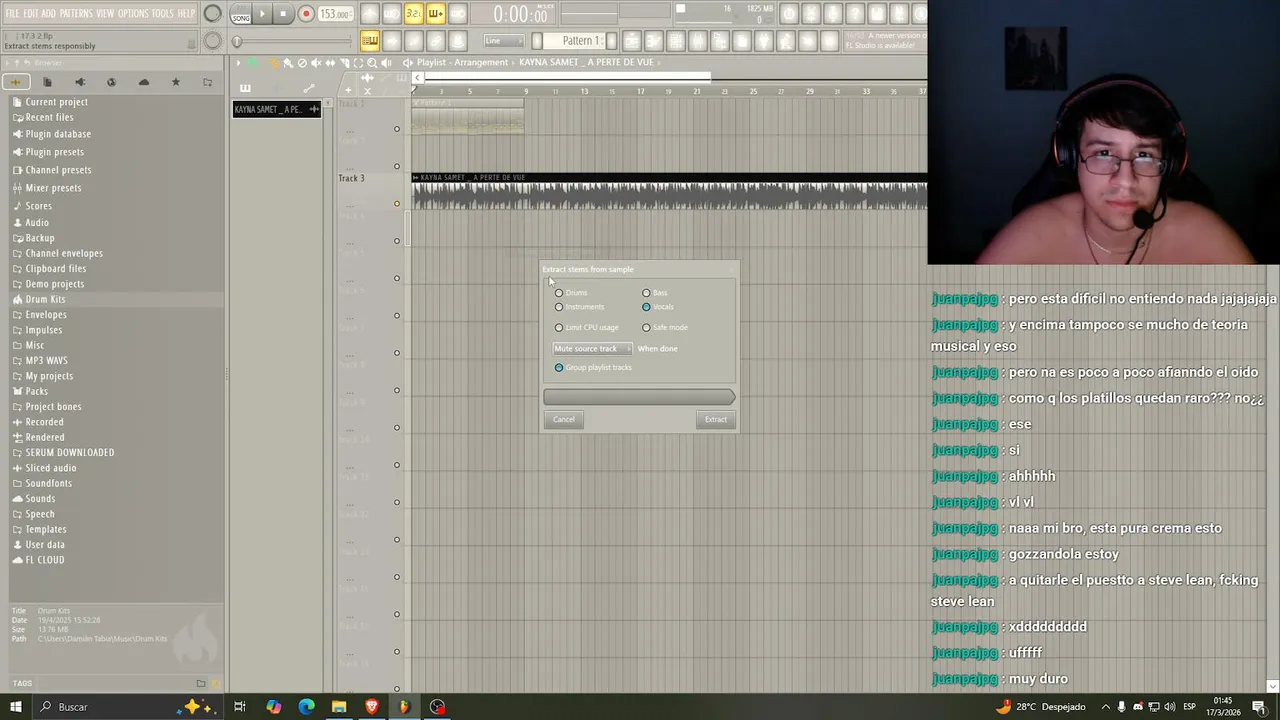
Task: Select browser favorites star tab icon
Action: pos(175,82)
